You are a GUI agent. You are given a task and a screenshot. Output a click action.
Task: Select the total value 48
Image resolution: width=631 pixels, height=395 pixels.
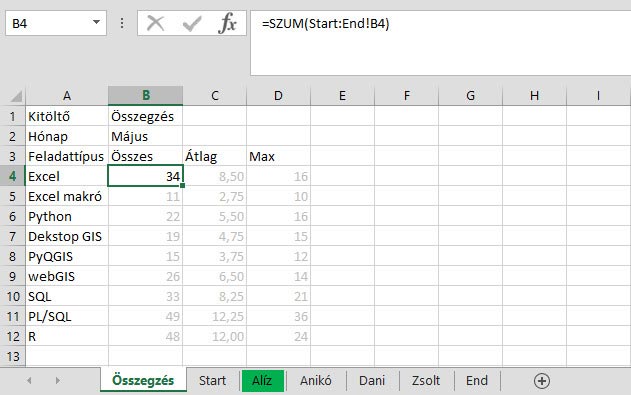tap(146, 336)
